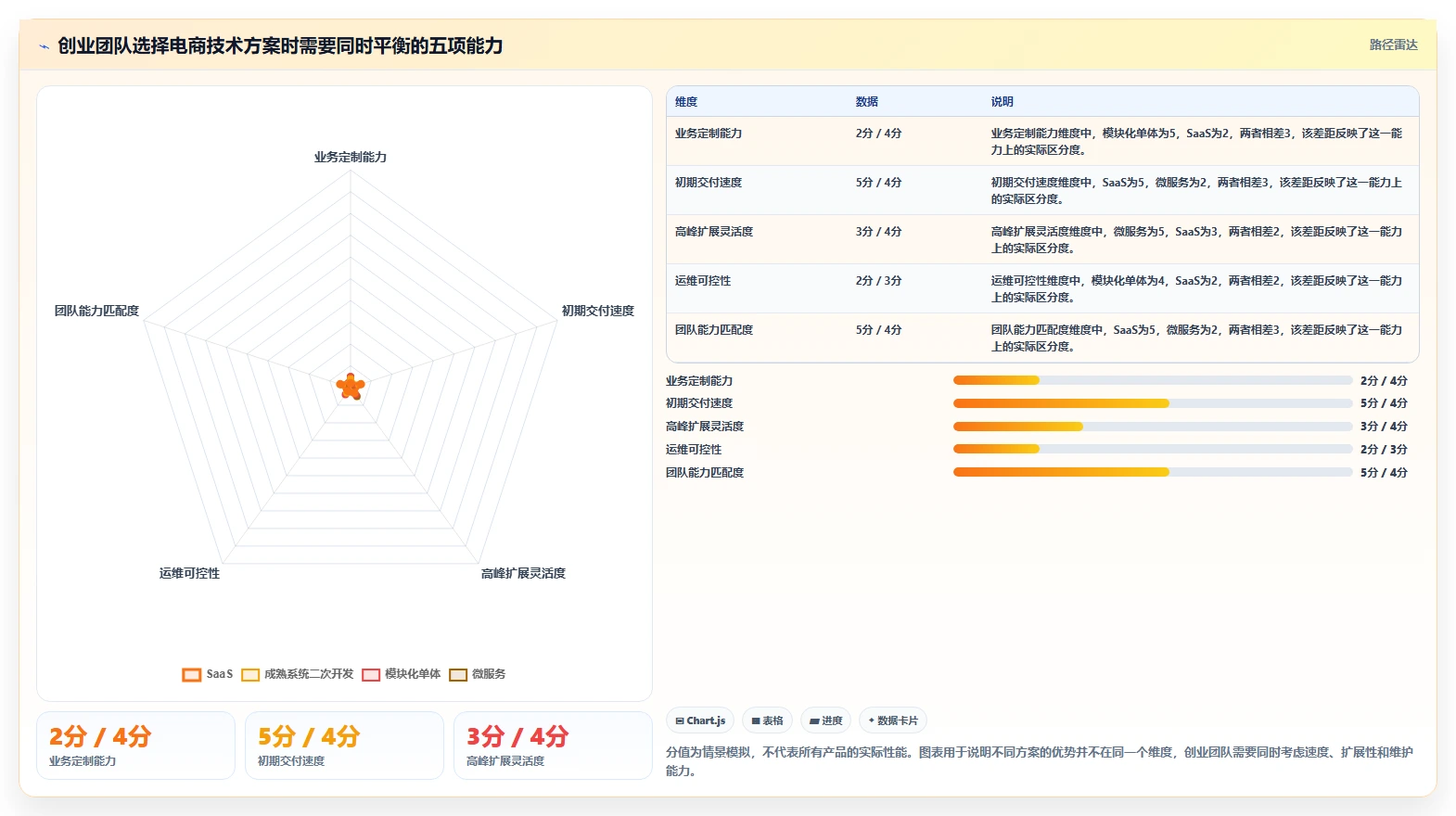The image size is (1456, 816).
Task: Toggle the 模块化单体 legend swatch
Action: (x=371, y=674)
